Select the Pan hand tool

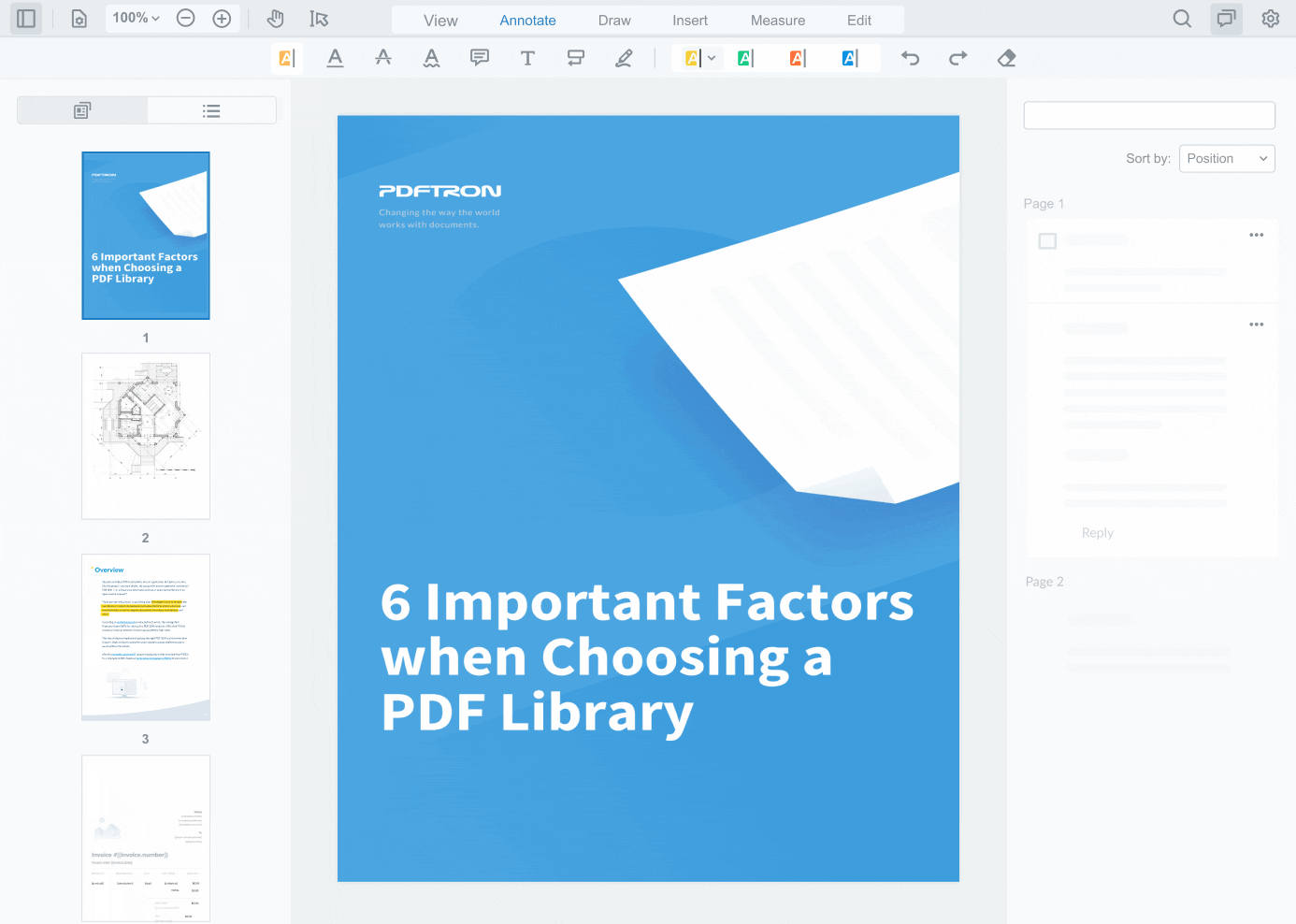275,19
